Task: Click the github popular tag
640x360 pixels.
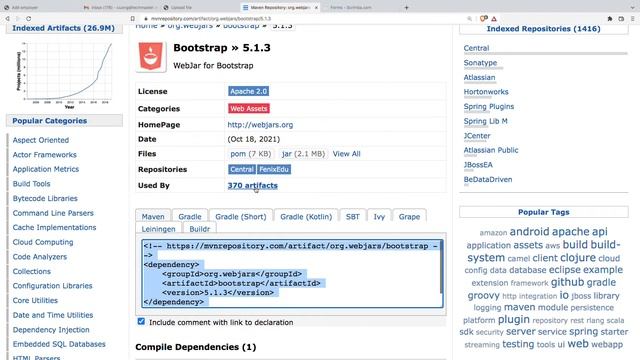Action: [567, 282]
